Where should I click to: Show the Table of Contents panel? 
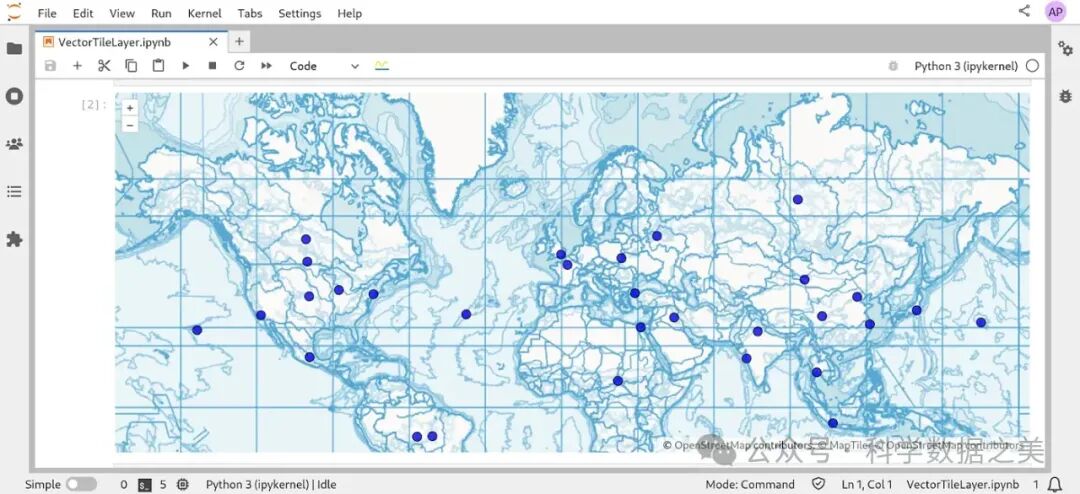[14, 191]
